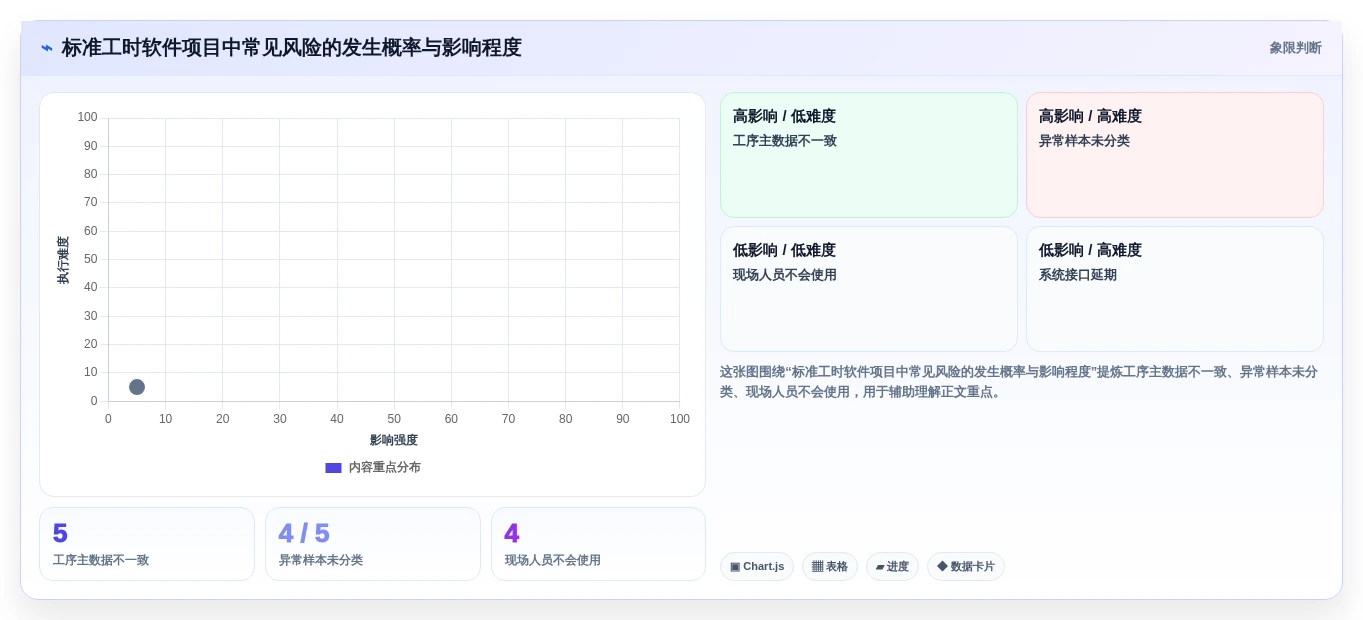The width and height of the screenshot is (1363, 620).
Task: Click the 异常样本未分类 text in pink card
Action: point(1084,141)
